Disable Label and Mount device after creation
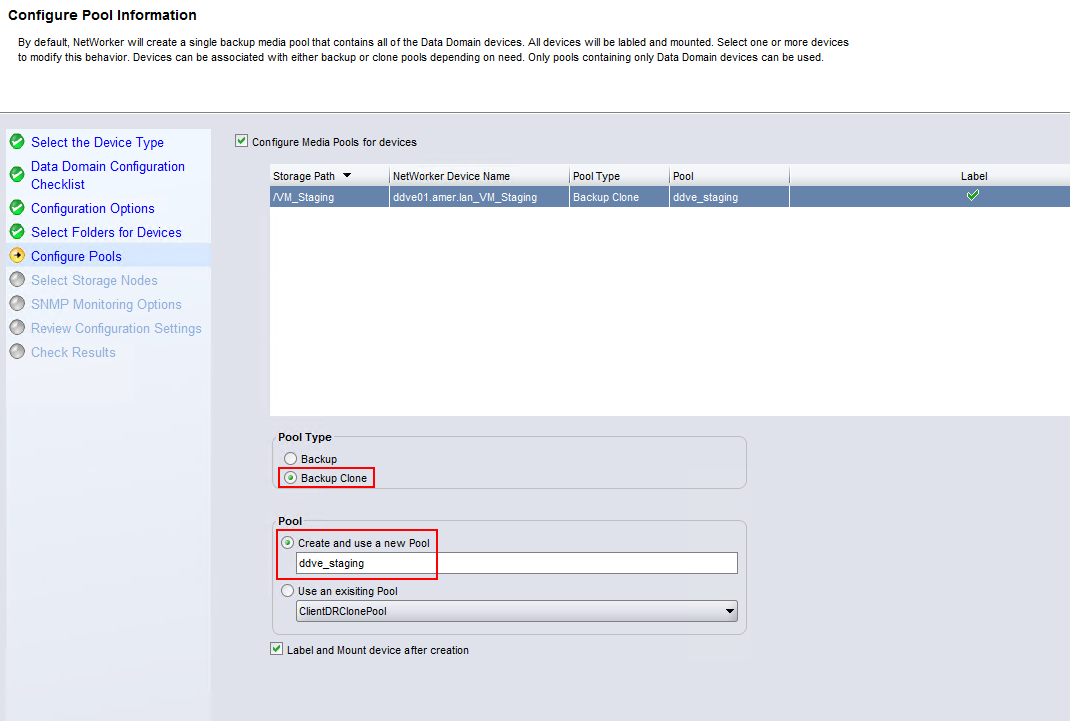 click(276, 648)
